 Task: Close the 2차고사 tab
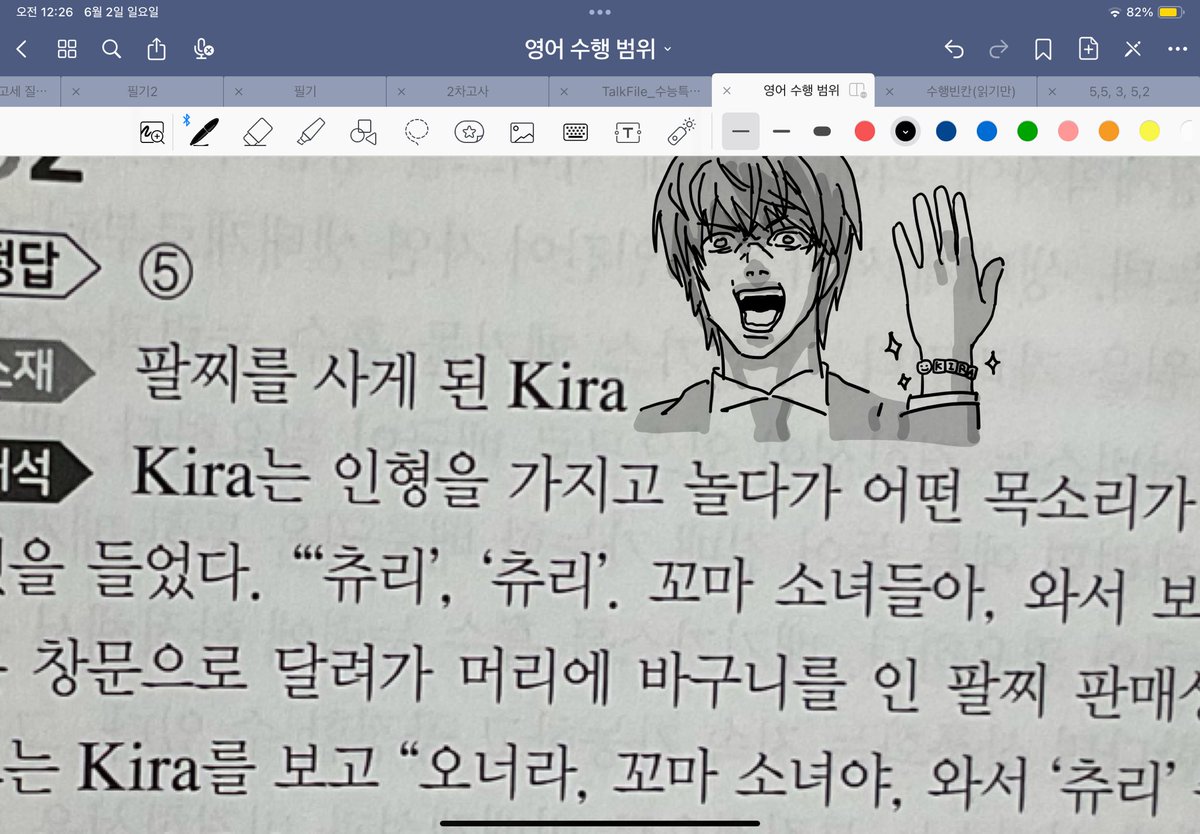[401, 91]
